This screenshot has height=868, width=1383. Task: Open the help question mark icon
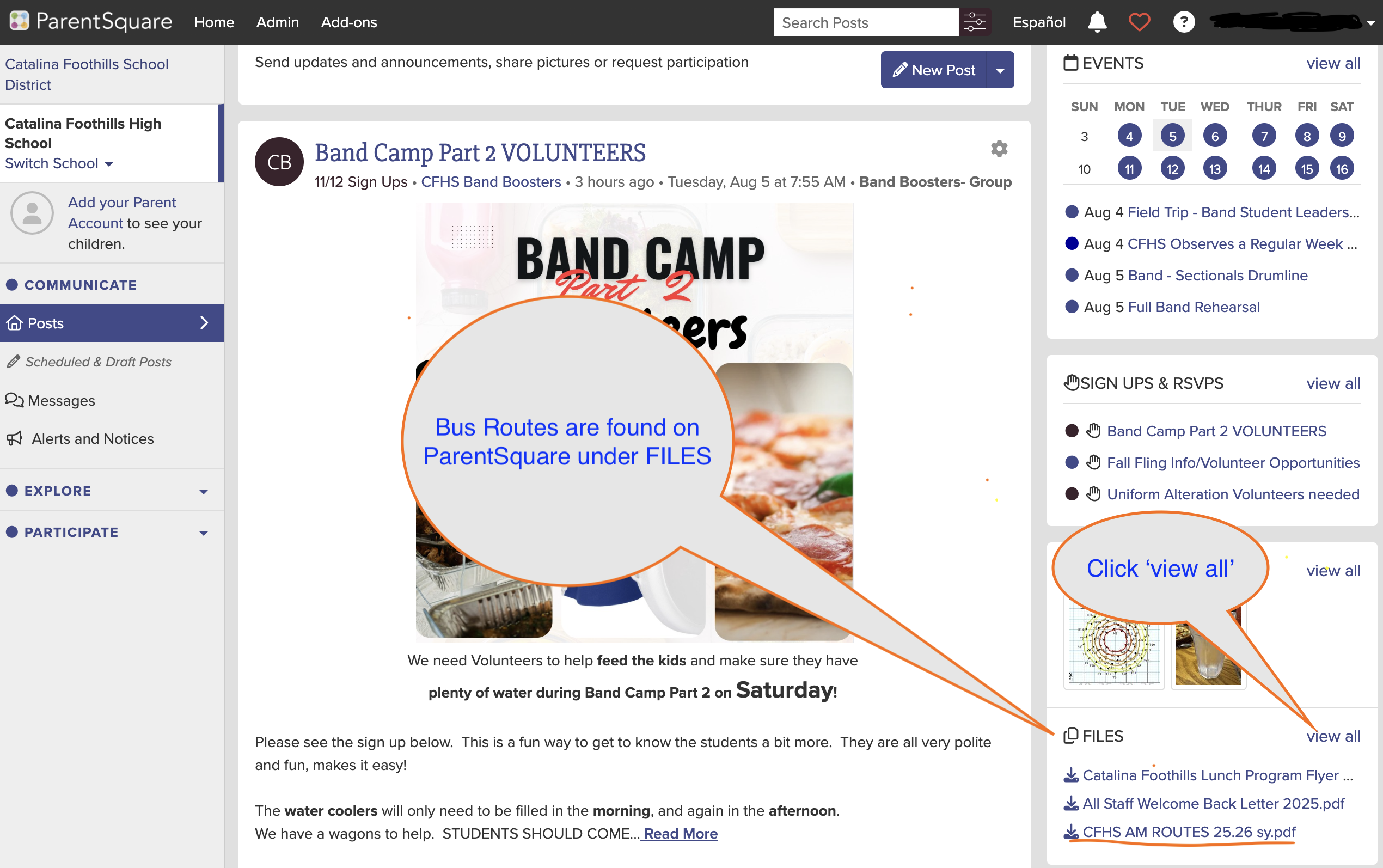click(1184, 22)
